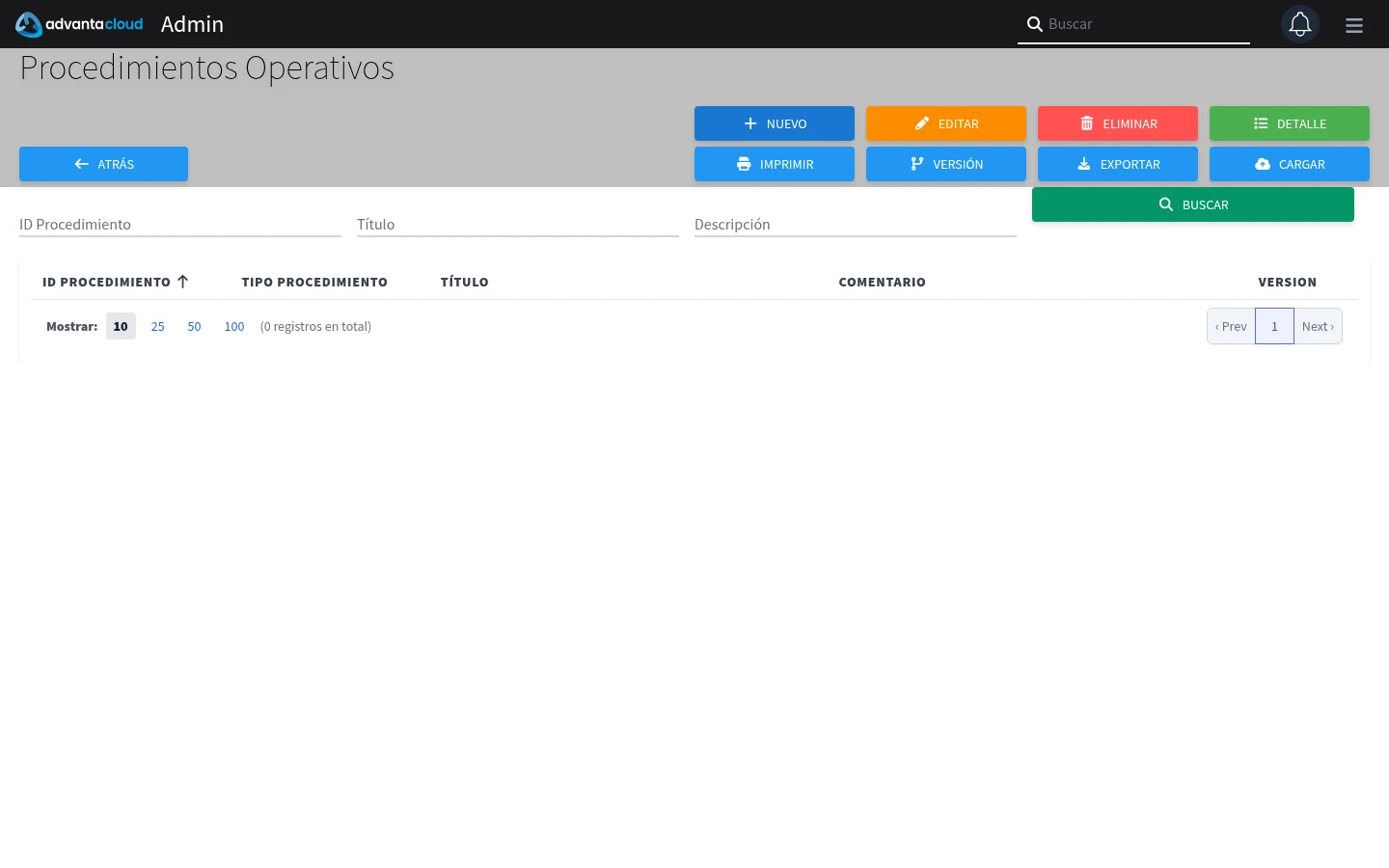Click the Imprimir button
This screenshot has height=868, width=1389.
point(775,164)
